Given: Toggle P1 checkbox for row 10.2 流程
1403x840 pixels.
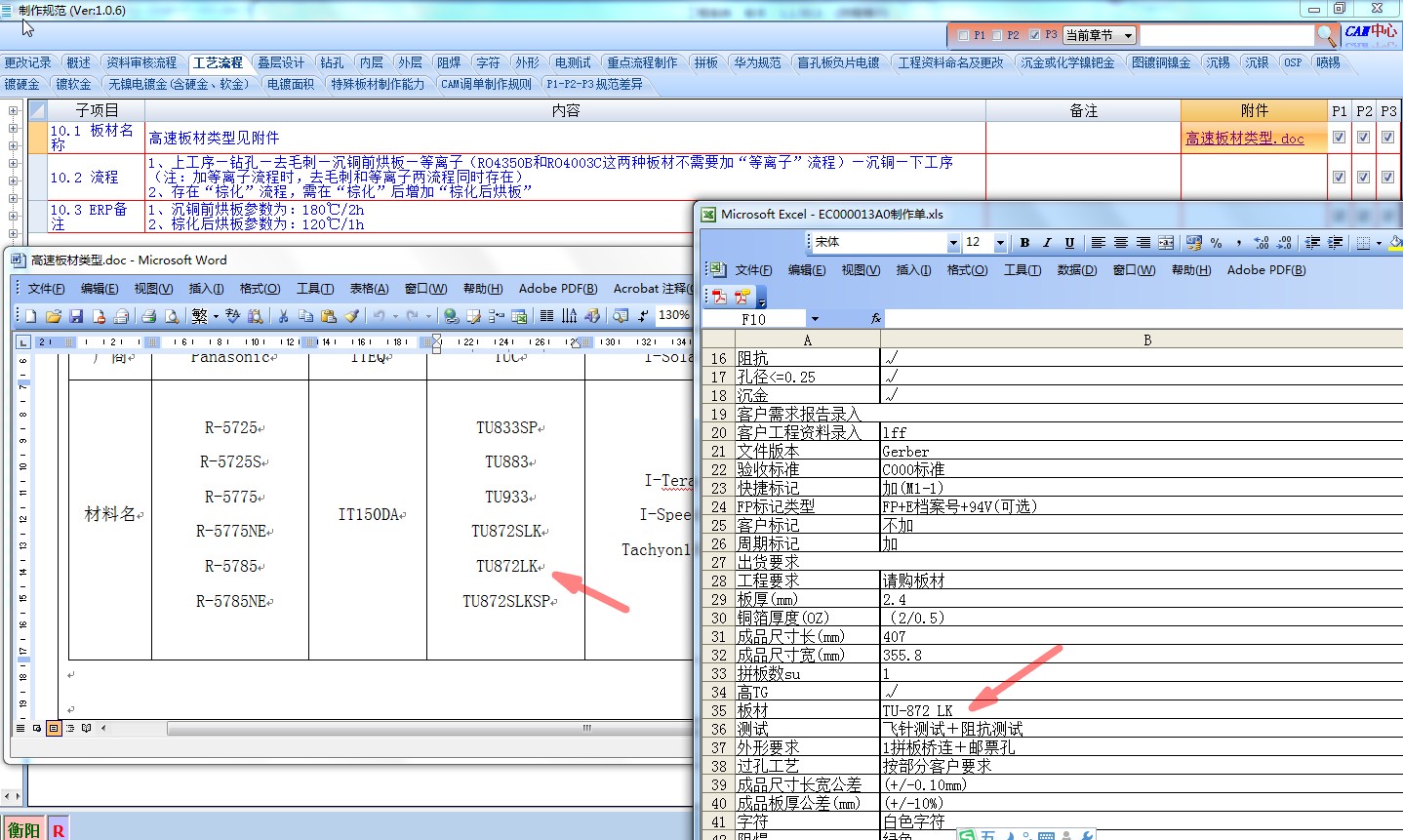Looking at the screenshot, I should pyautogui.click(x=1339, y=178).
